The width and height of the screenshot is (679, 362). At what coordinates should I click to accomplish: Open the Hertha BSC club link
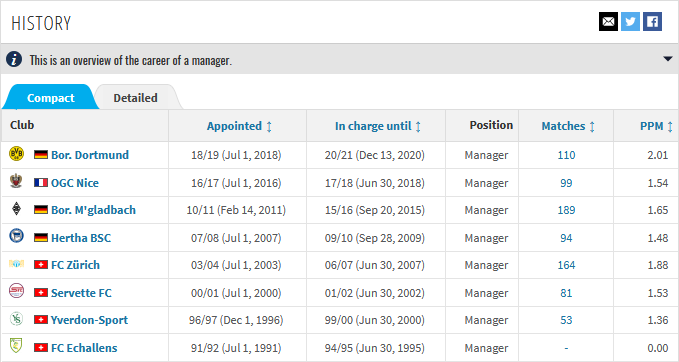[x=81, y=238]
